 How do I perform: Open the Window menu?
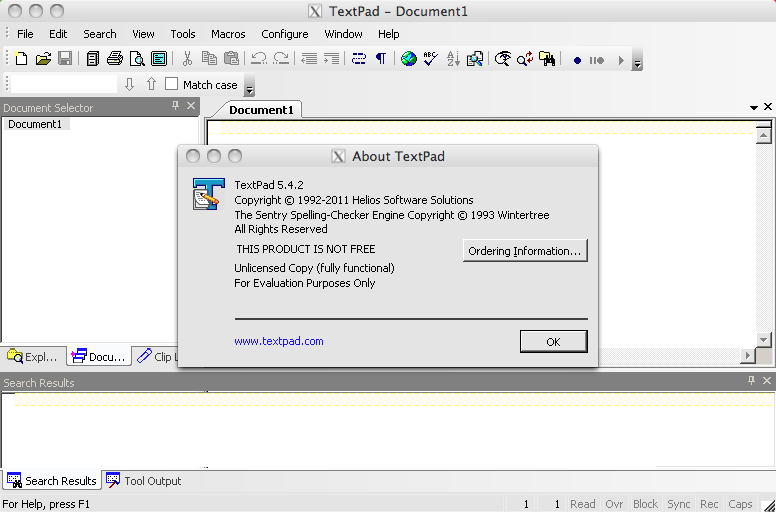tap(343, 34)
